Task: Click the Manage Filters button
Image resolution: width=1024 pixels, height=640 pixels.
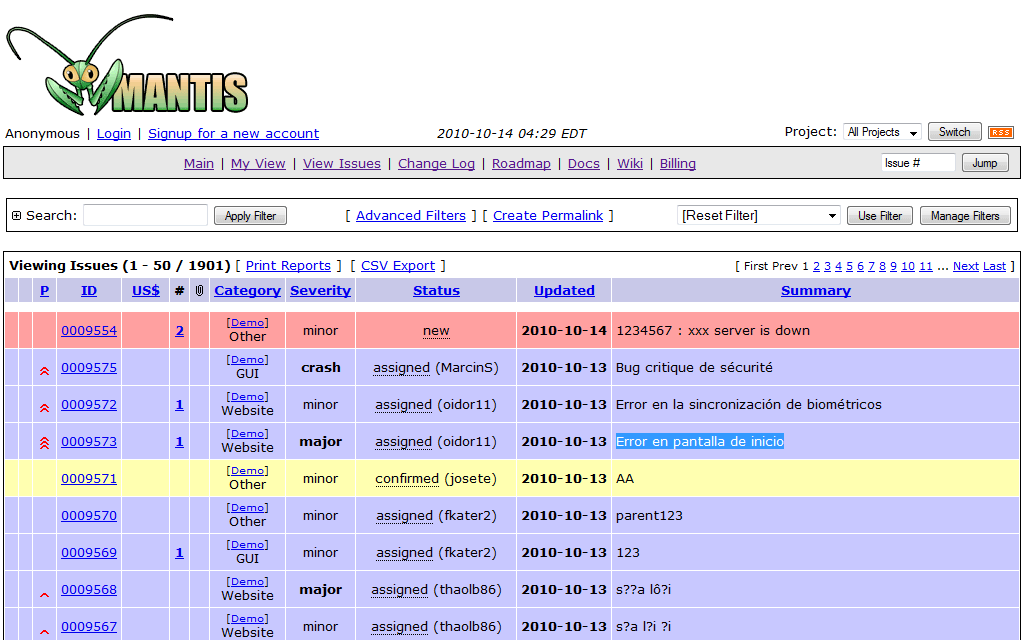Action: point(965,216)
